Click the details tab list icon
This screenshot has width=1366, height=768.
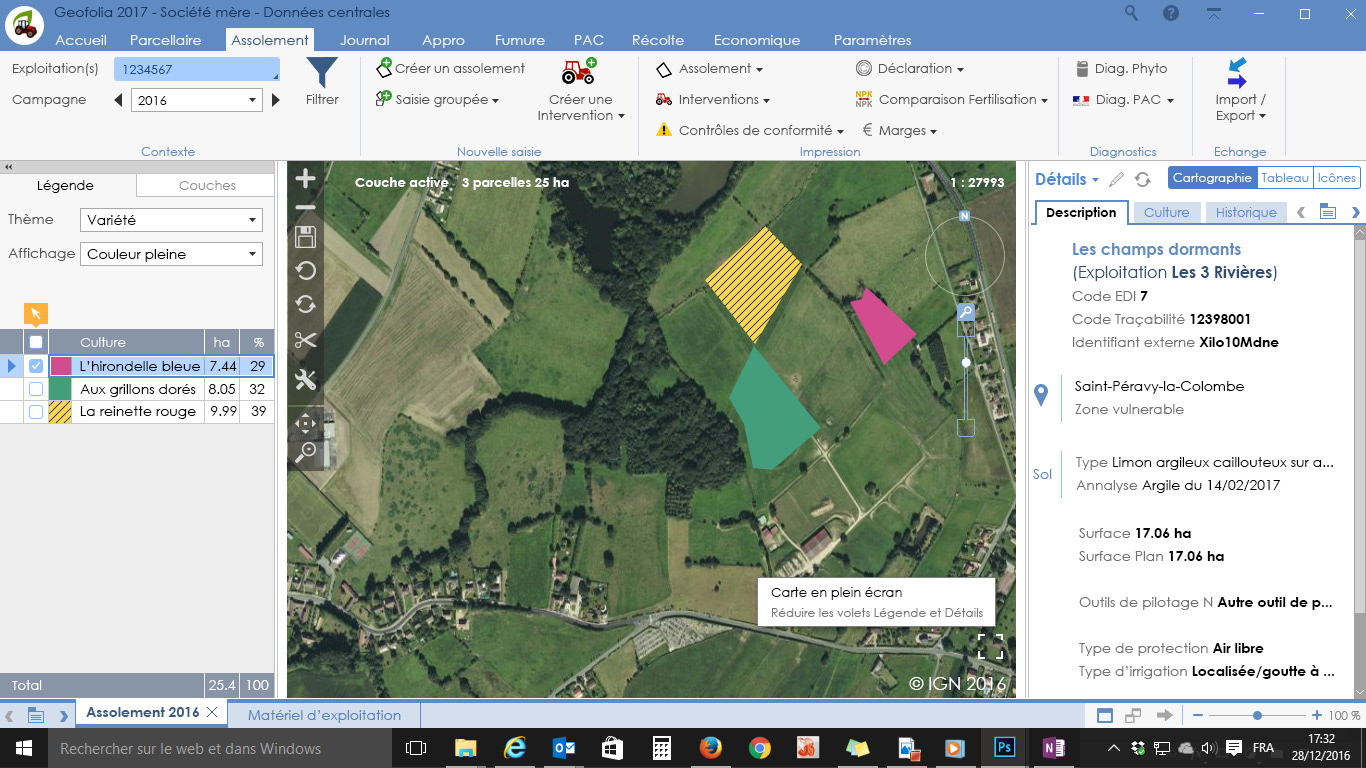click(x=1327, y=212)
